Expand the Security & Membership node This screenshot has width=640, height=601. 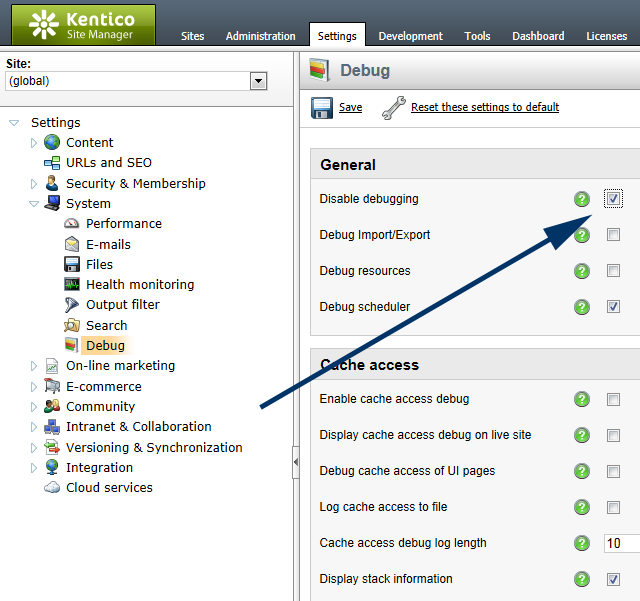(x=34, y=184)
